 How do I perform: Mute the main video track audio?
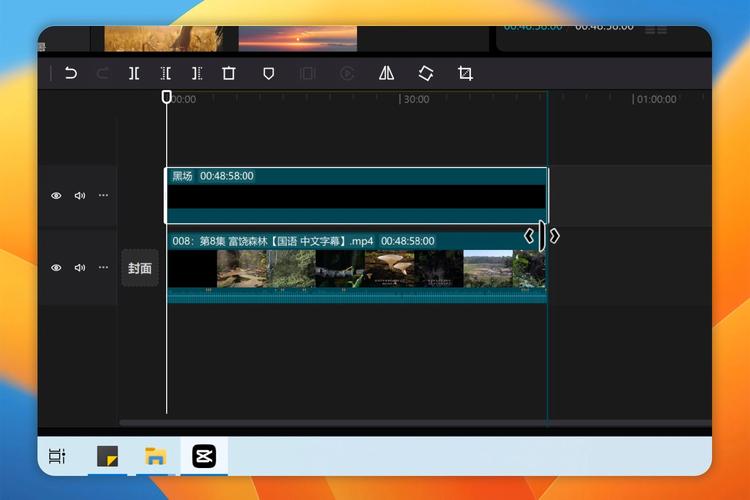tap(80, 267)
